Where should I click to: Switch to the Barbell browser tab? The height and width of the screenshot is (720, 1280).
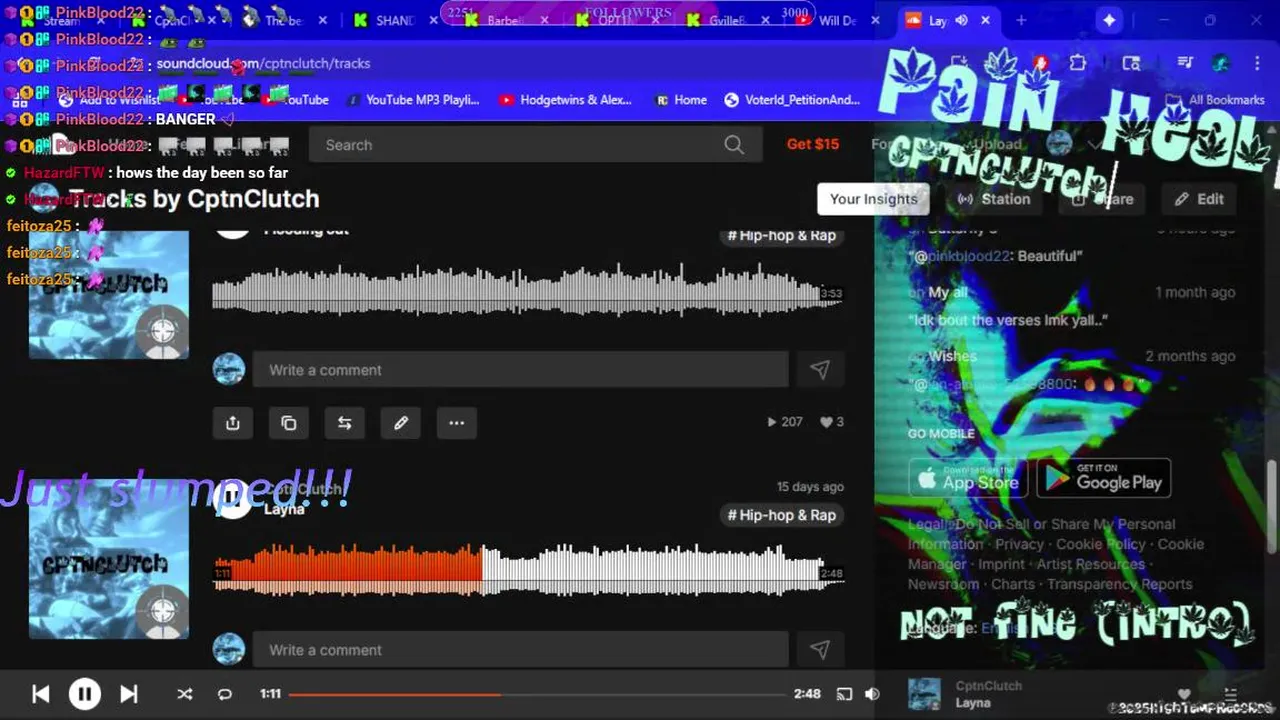point(506,20)
